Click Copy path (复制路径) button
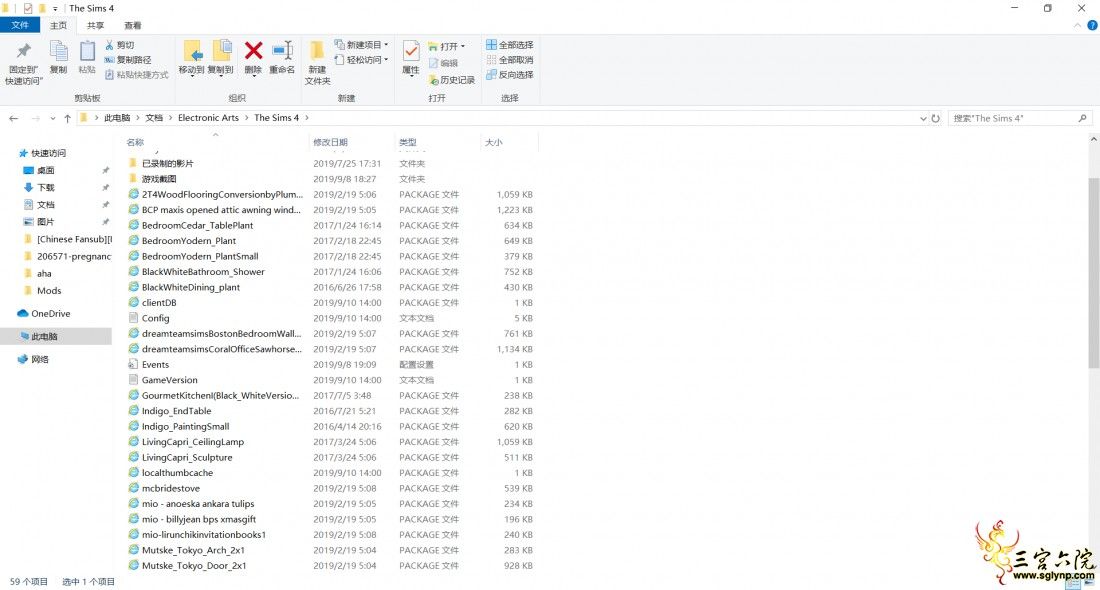This screenshot has width=1100, height=590. click(x=128, y=60)
